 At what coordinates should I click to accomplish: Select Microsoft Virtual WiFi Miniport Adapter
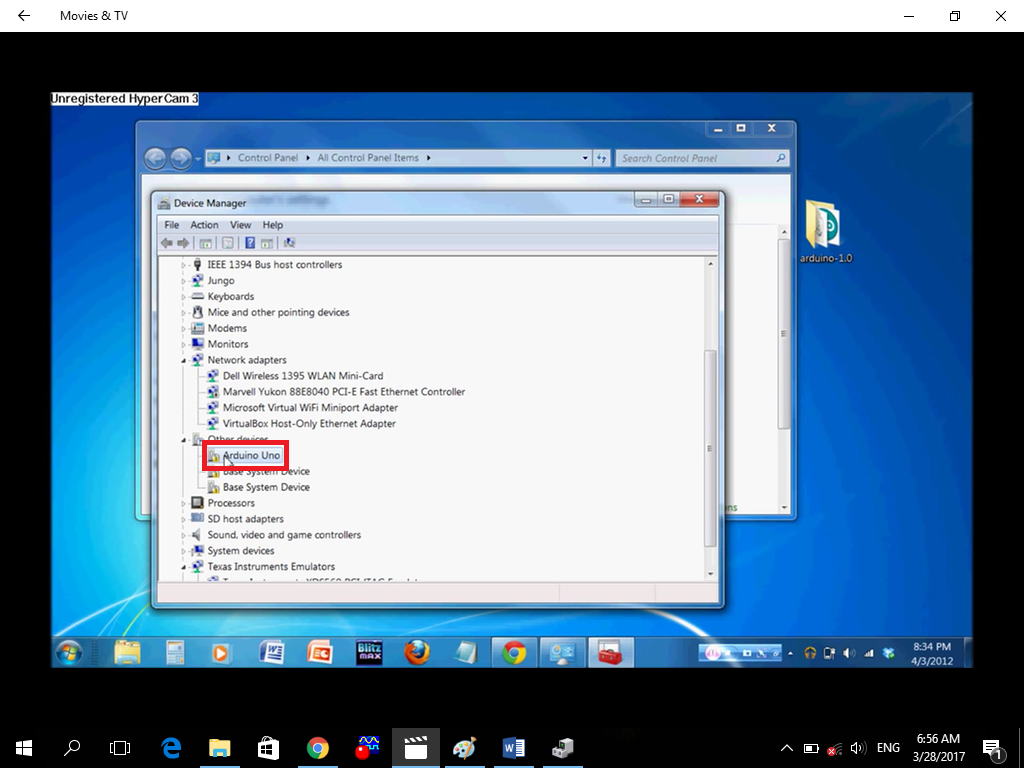tap(310, 408)
